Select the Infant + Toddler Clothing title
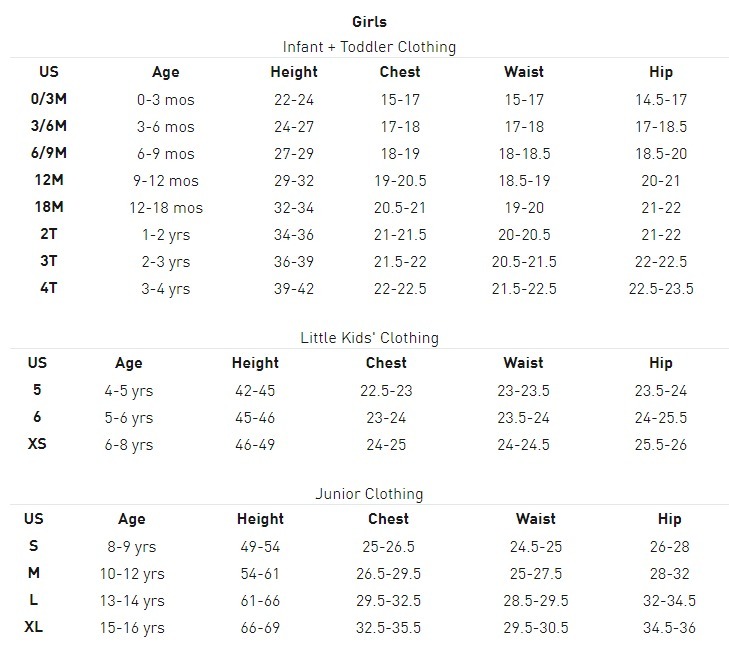Viewport: 729px width, 647px height. (369, 47)
